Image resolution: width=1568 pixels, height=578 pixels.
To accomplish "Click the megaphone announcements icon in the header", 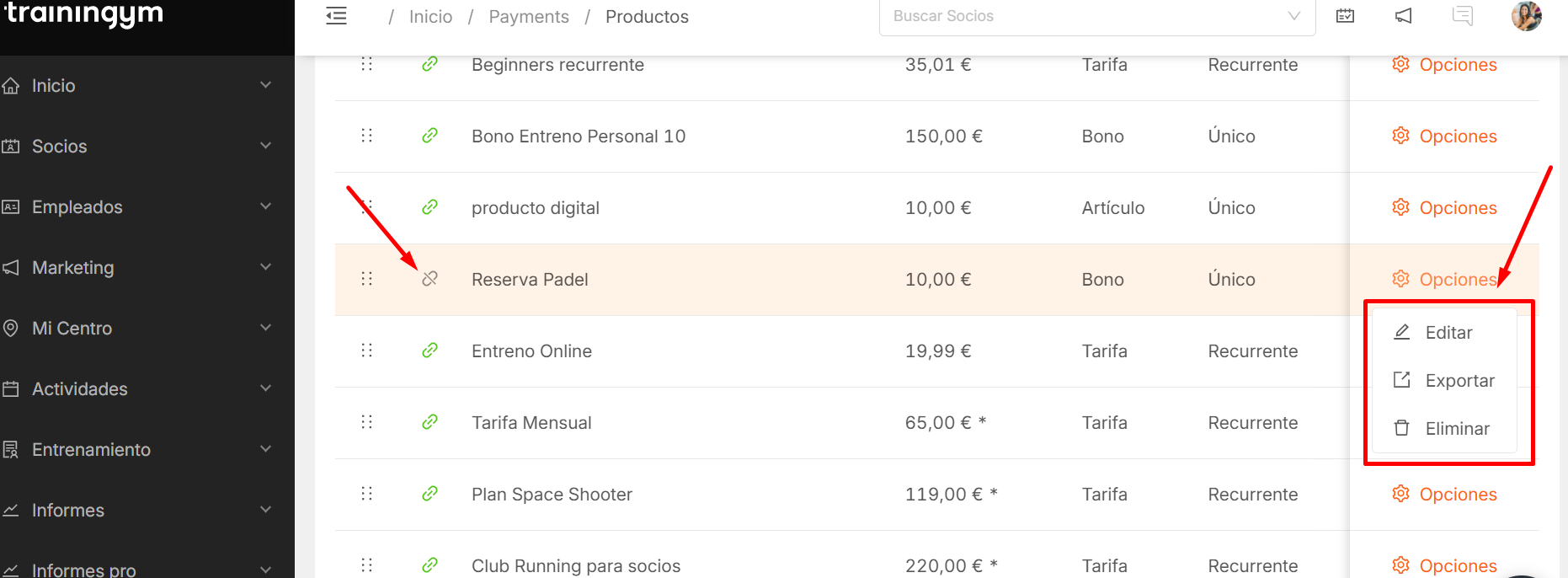I will tap(1403, 16).
